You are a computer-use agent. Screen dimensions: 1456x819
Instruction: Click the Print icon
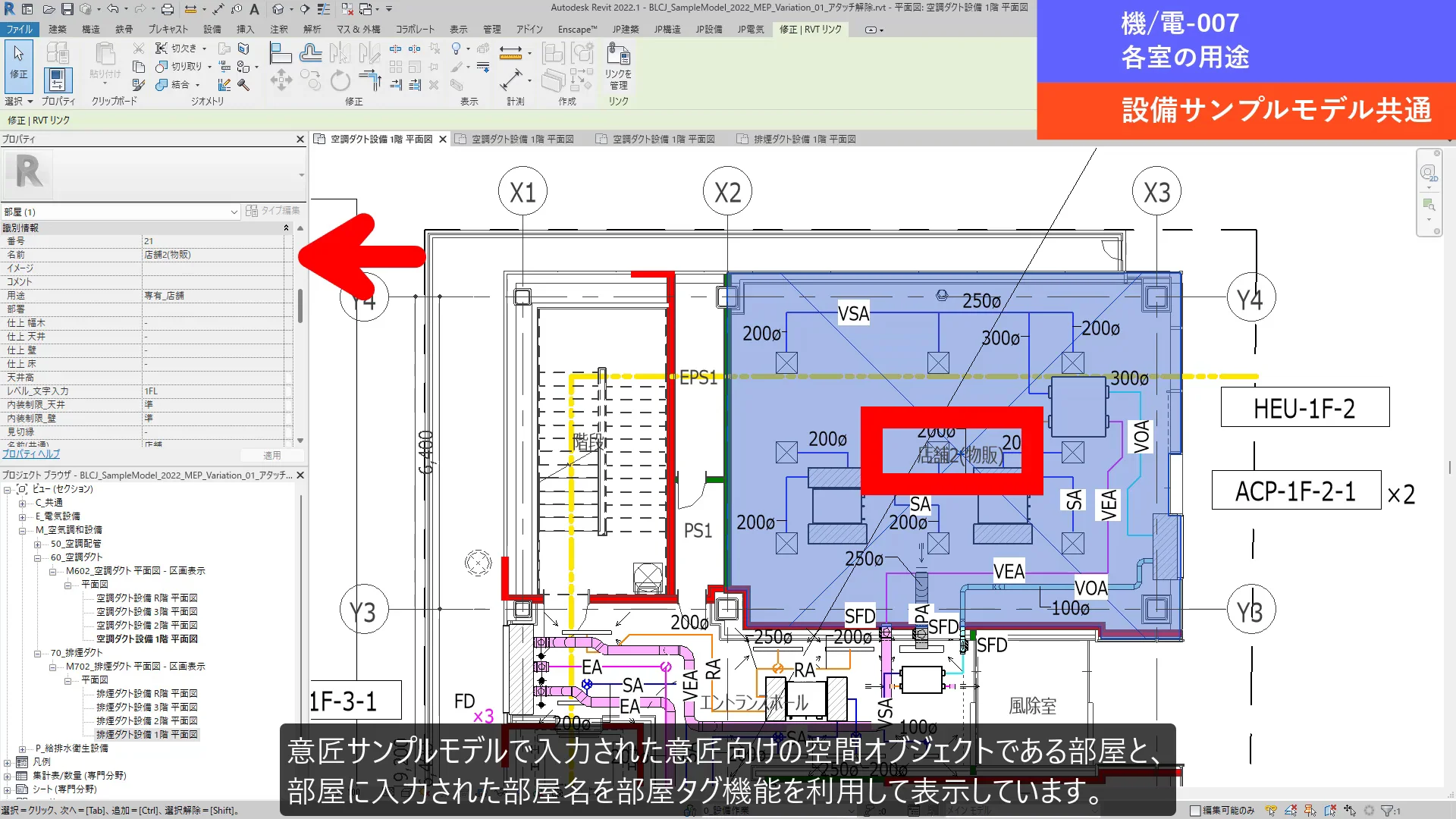[168, 9]
